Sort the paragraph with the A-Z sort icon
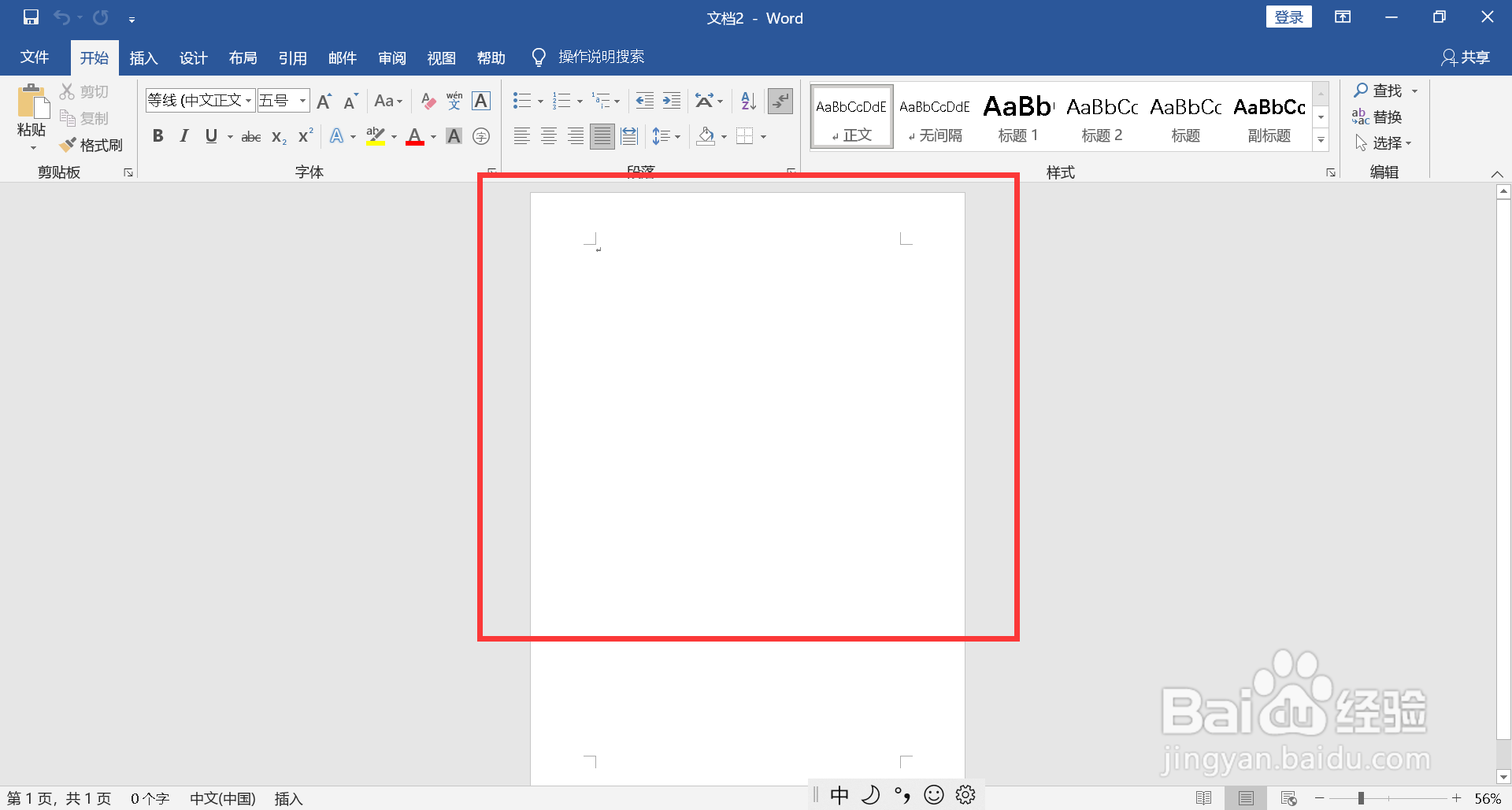 tap(748, 101)
